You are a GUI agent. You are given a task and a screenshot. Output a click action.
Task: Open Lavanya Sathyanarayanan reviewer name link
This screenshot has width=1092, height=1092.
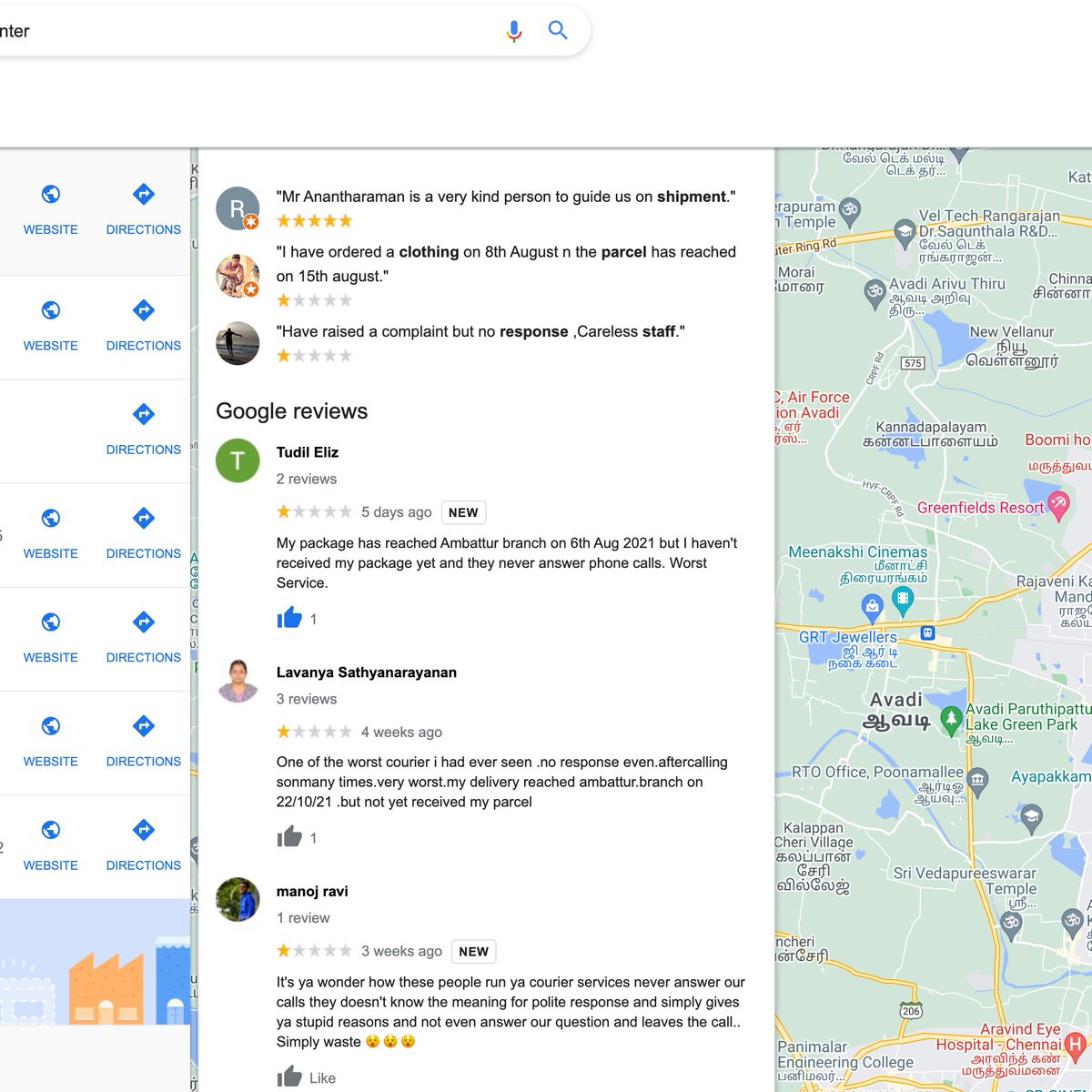pyautogui.click(x=367, y=672)
